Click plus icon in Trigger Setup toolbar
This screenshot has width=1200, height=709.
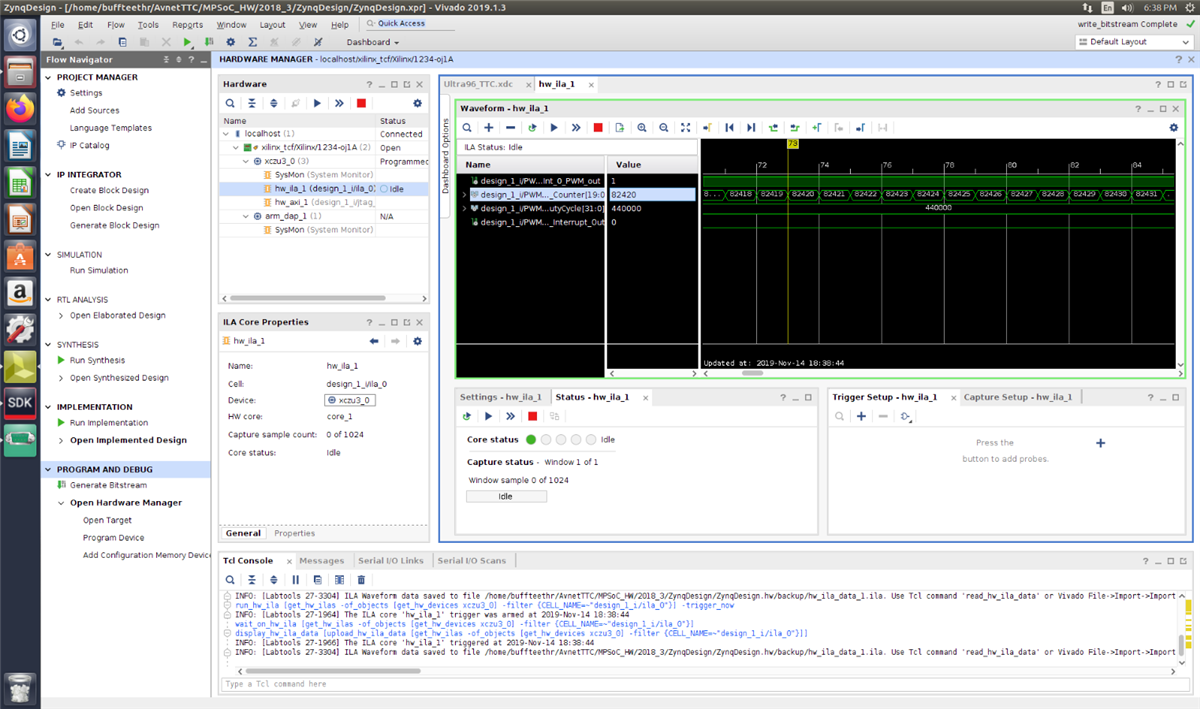pos(861,416)
